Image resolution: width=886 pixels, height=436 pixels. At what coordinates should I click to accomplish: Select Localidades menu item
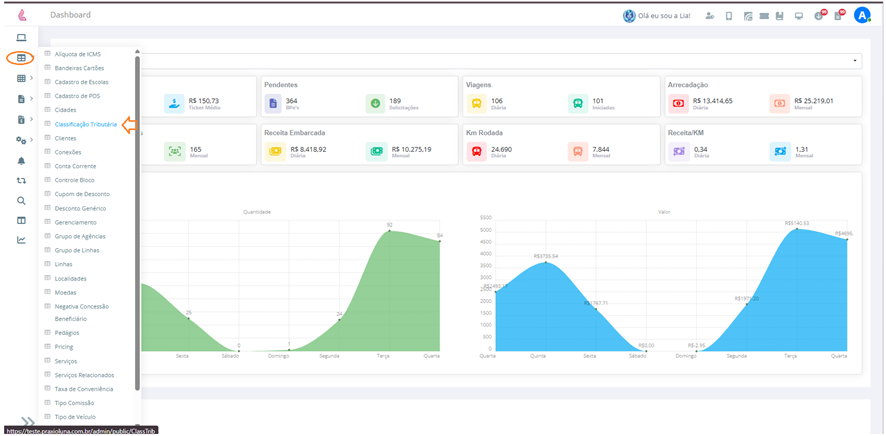point(70,278)
